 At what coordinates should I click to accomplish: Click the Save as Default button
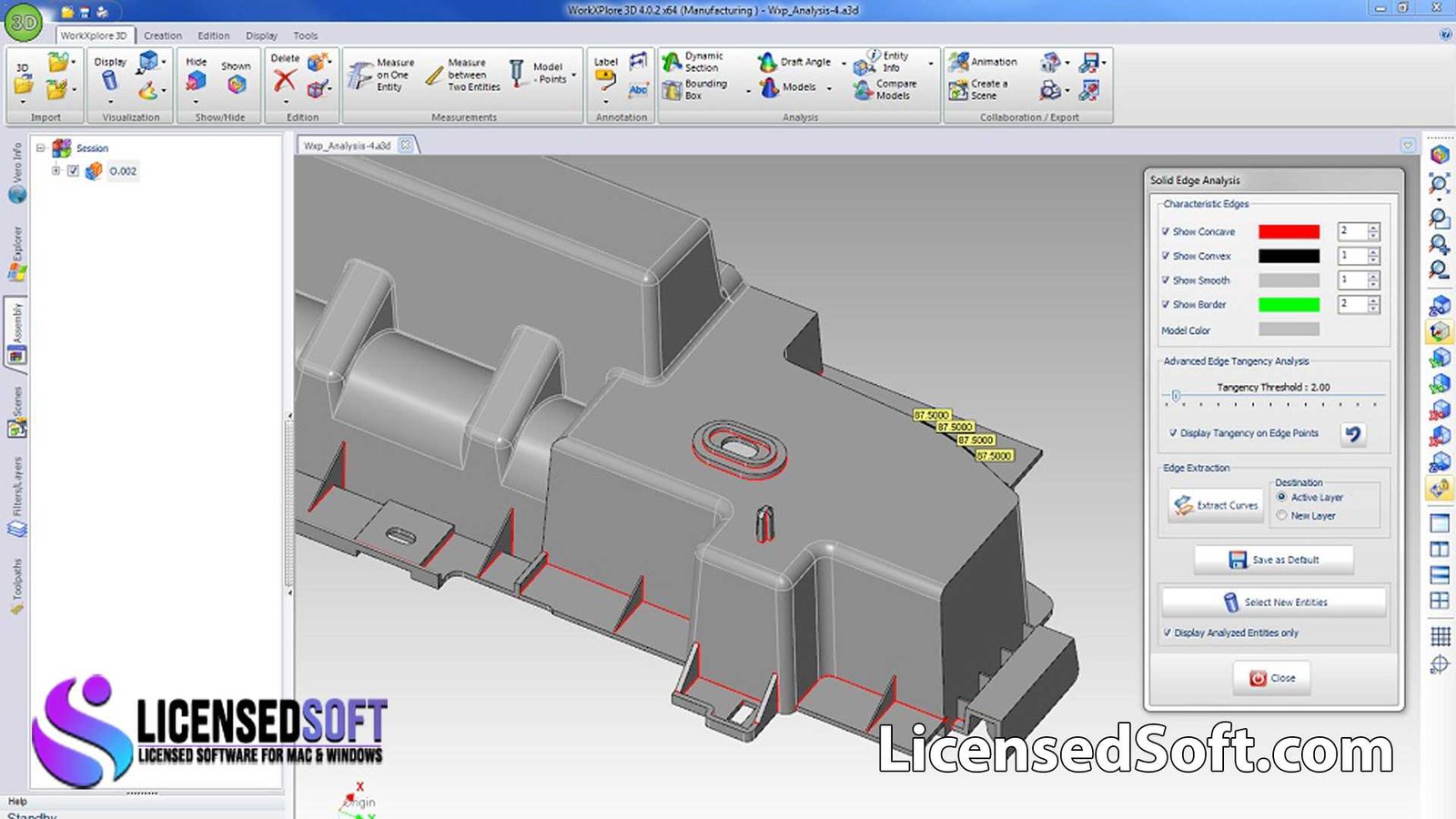[1274, 560]
